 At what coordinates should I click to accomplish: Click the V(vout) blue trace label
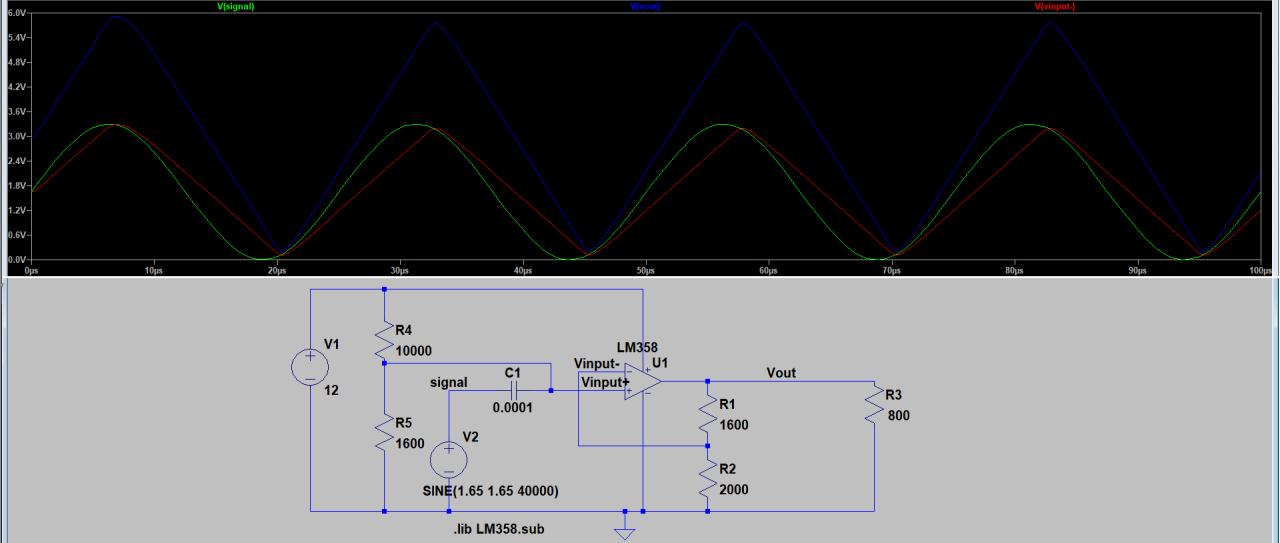coord(645,6)
